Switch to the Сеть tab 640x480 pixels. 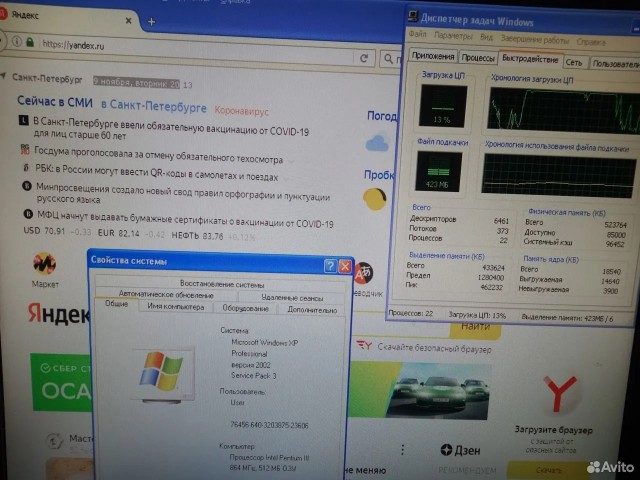click(574, 62)
